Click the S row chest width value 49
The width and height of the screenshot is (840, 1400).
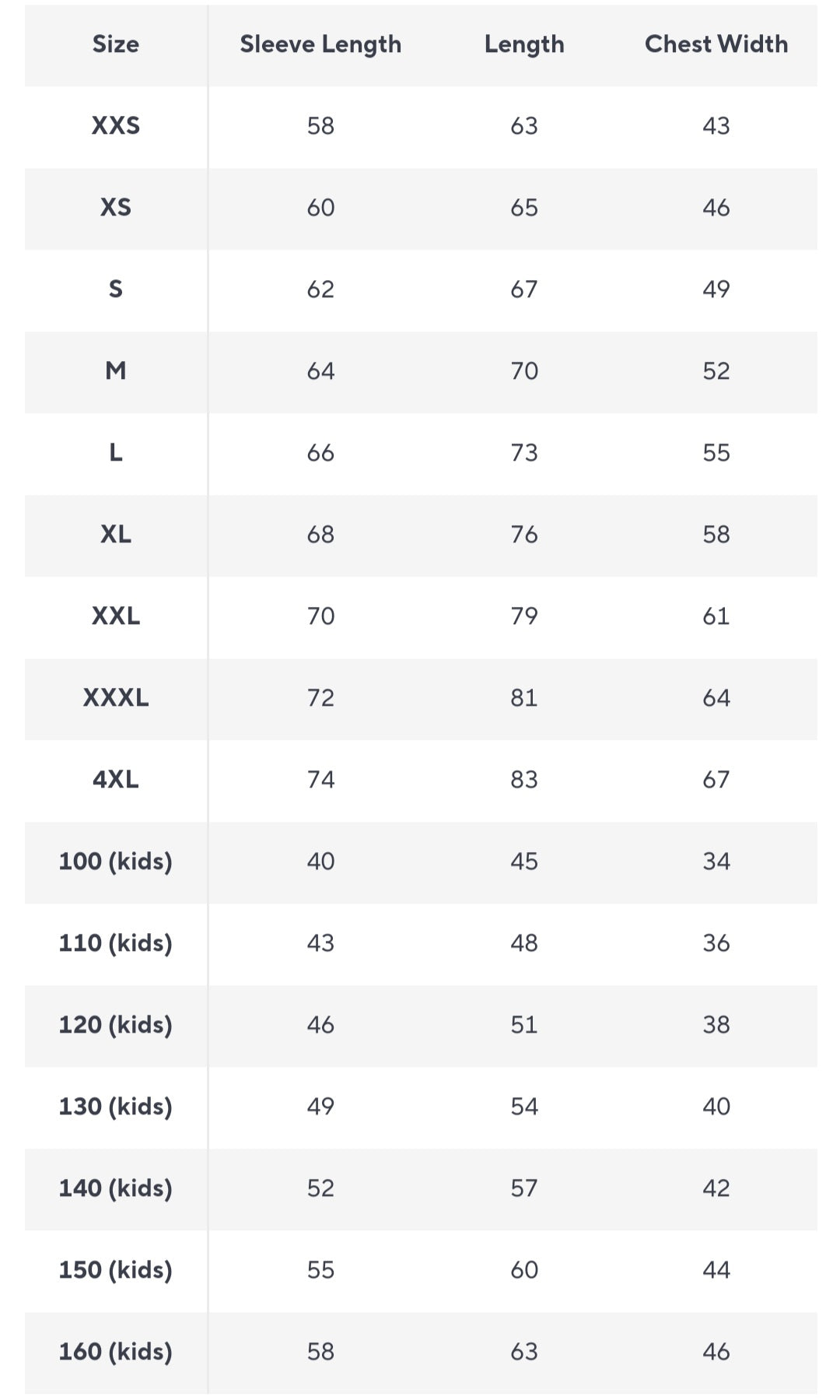coord(716,289)
